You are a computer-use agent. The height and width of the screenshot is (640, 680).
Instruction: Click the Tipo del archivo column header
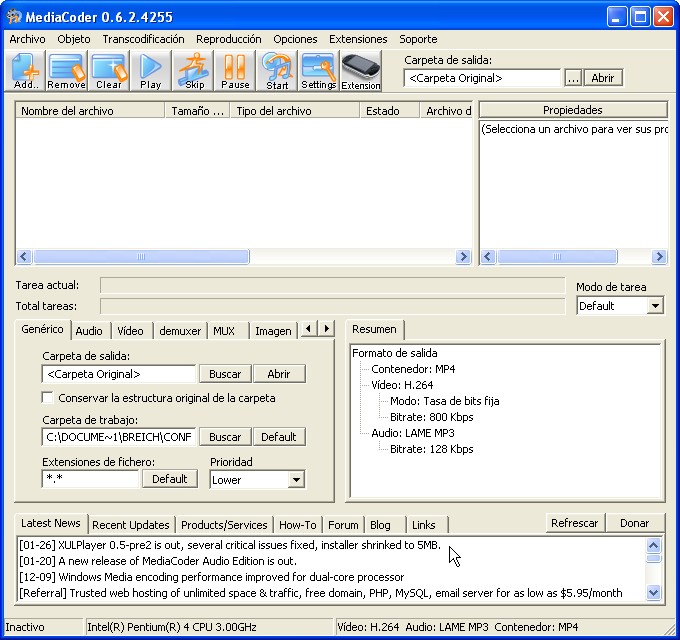[295, 111]
